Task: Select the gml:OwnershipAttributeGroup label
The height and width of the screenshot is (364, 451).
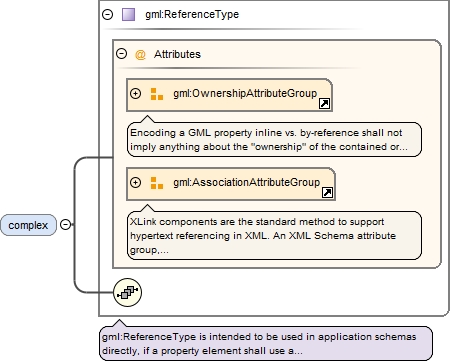Action: (x=245, y=93)
